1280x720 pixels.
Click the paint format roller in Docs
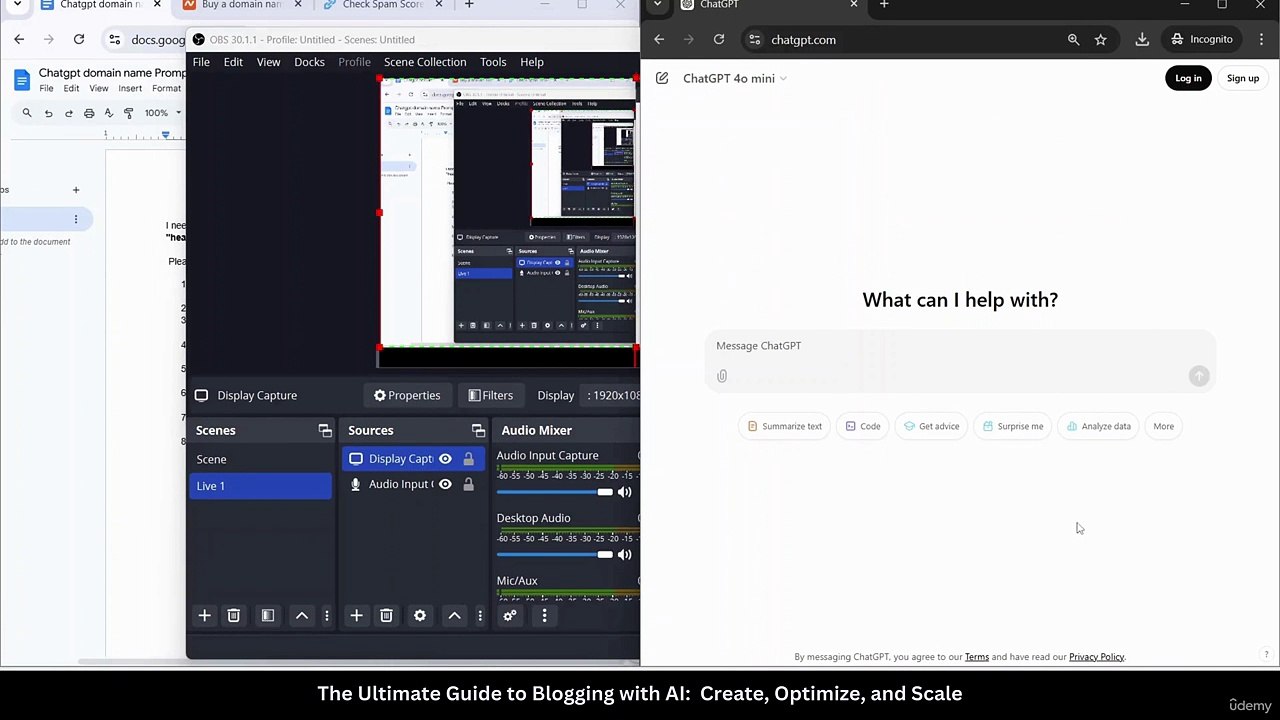coord(128,113)
